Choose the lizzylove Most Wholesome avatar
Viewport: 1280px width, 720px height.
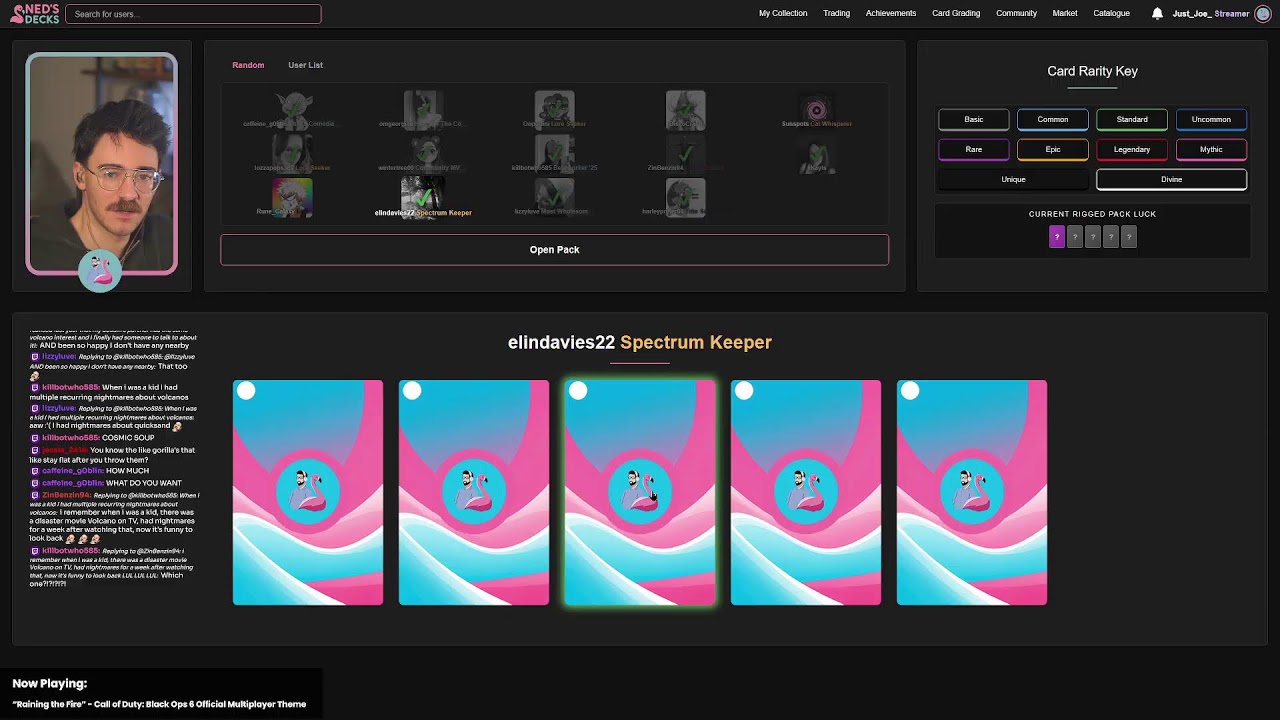coord(554,196)
